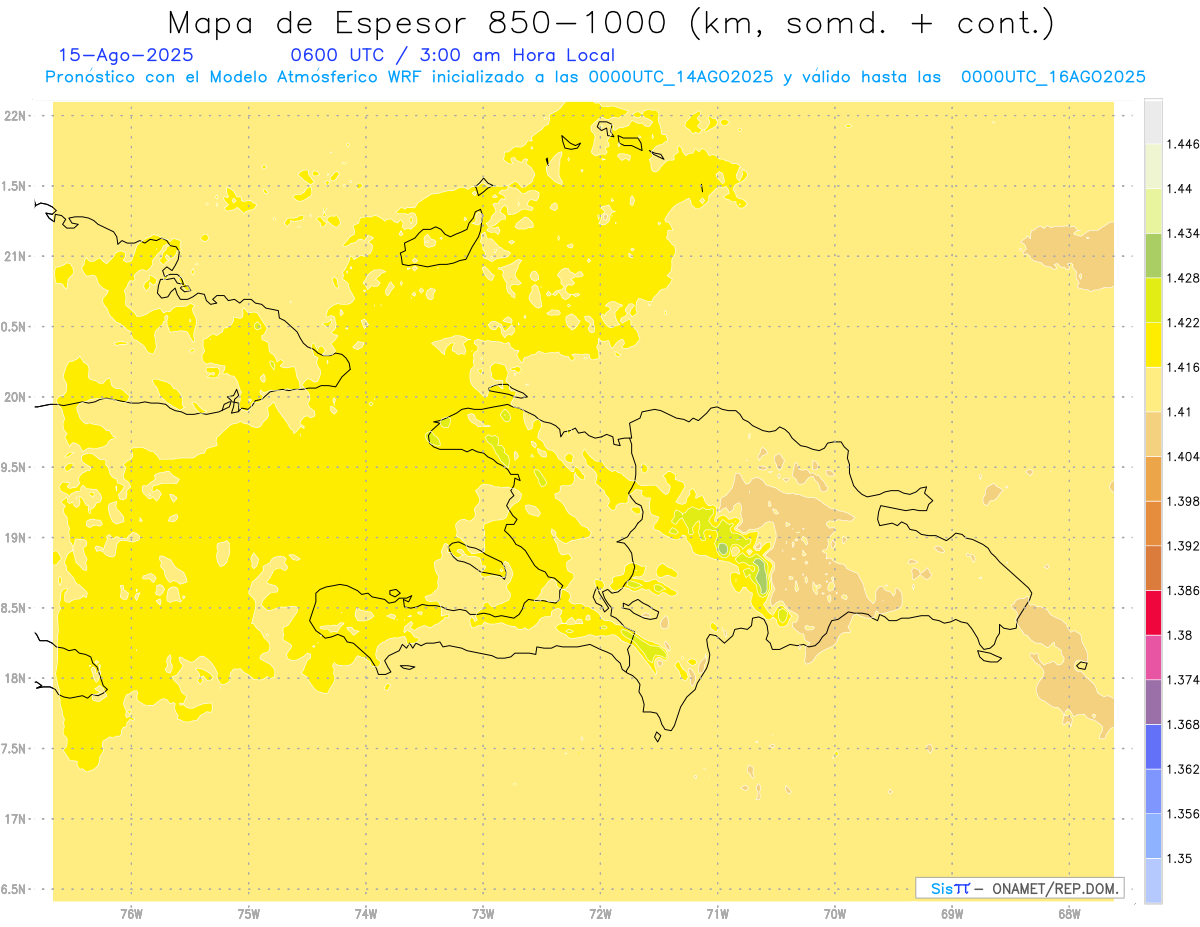Click the "22N" latitude label
1200x927 pixels.
pyautogui.click(x=15, y=116)
